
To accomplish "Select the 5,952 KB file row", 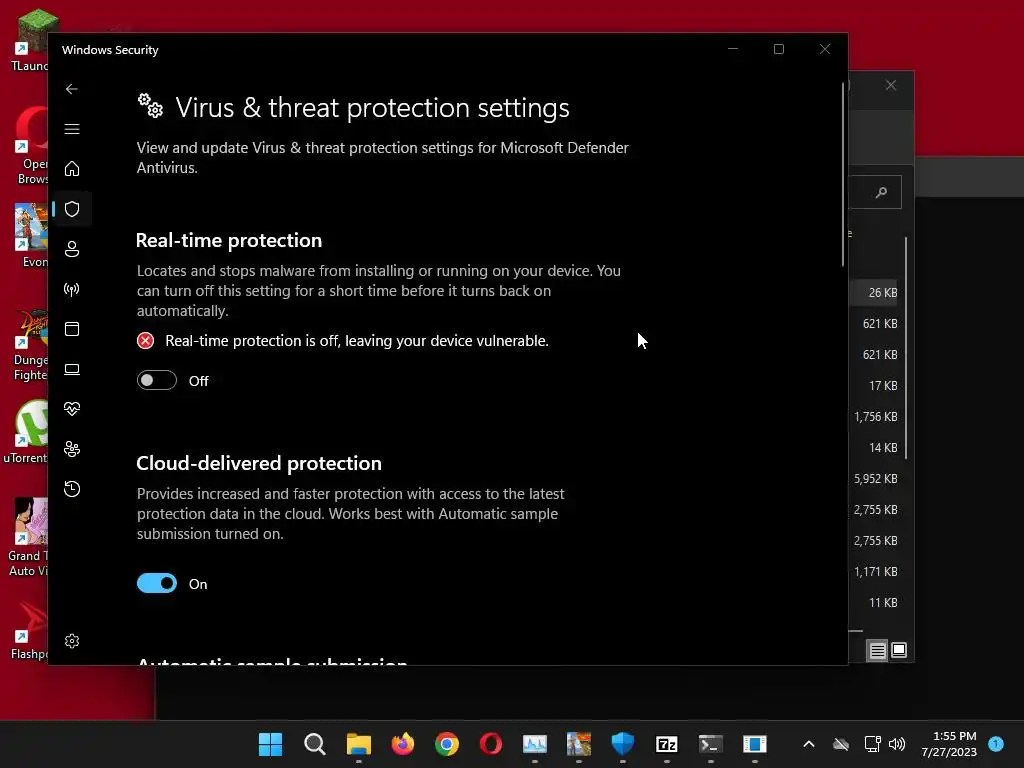I will pyautogui.click(x=876, y=479).
